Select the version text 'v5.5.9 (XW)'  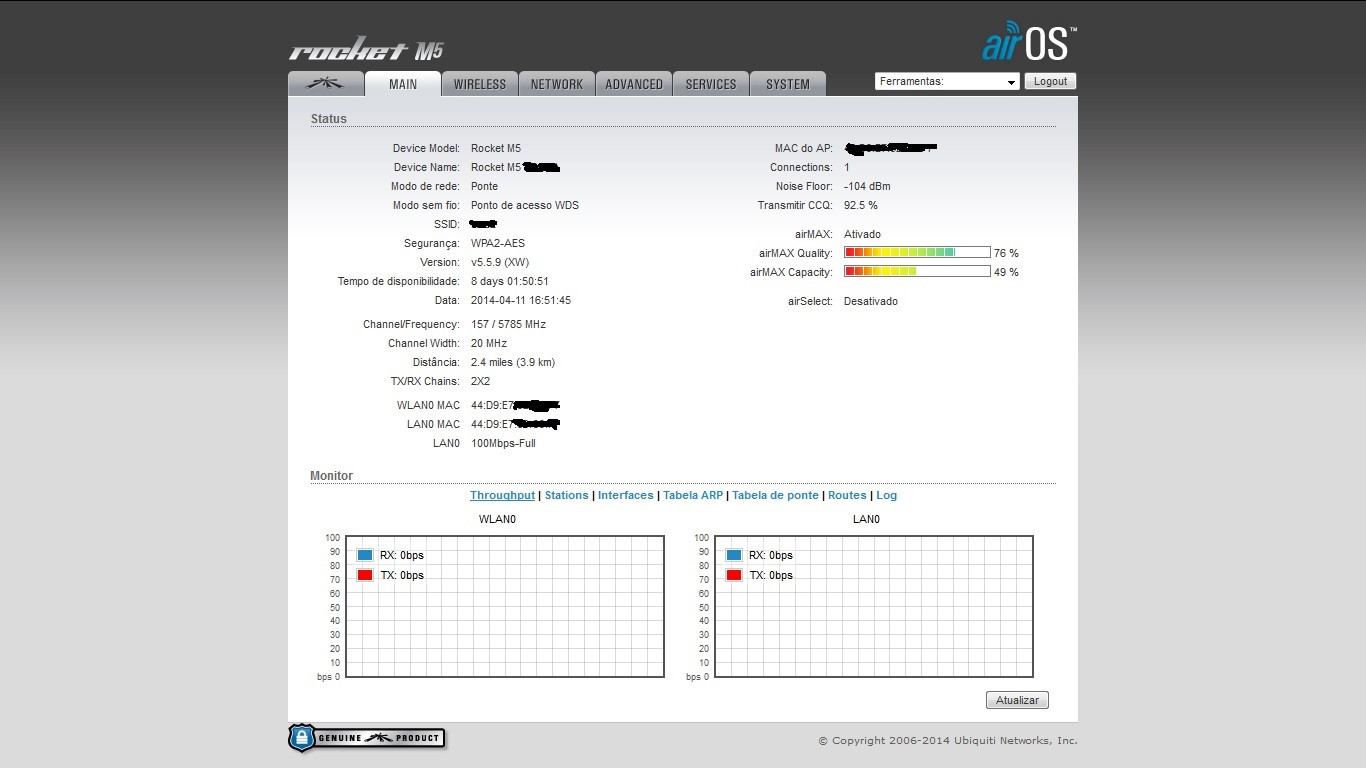point(500,263)
